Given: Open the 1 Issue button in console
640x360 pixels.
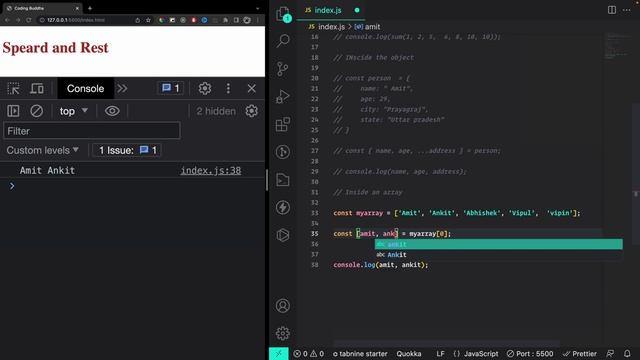Looking at the screenshot, I should [127, 150].
